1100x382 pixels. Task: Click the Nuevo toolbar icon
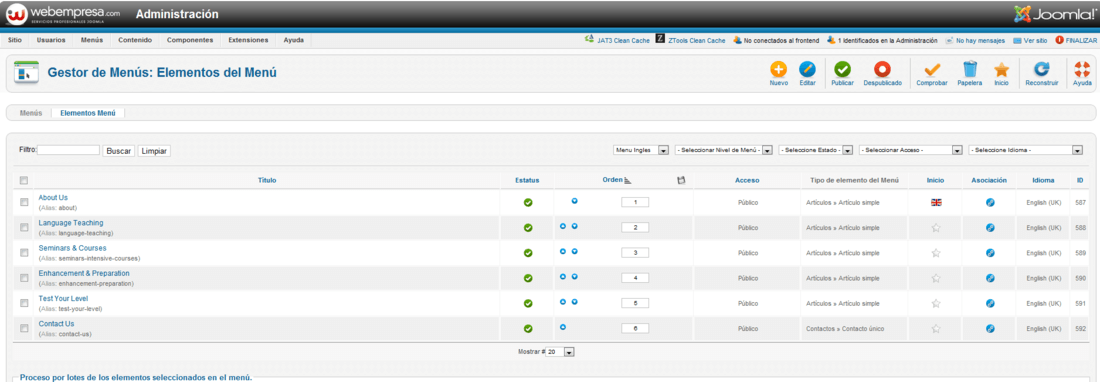tap(779, 69)
